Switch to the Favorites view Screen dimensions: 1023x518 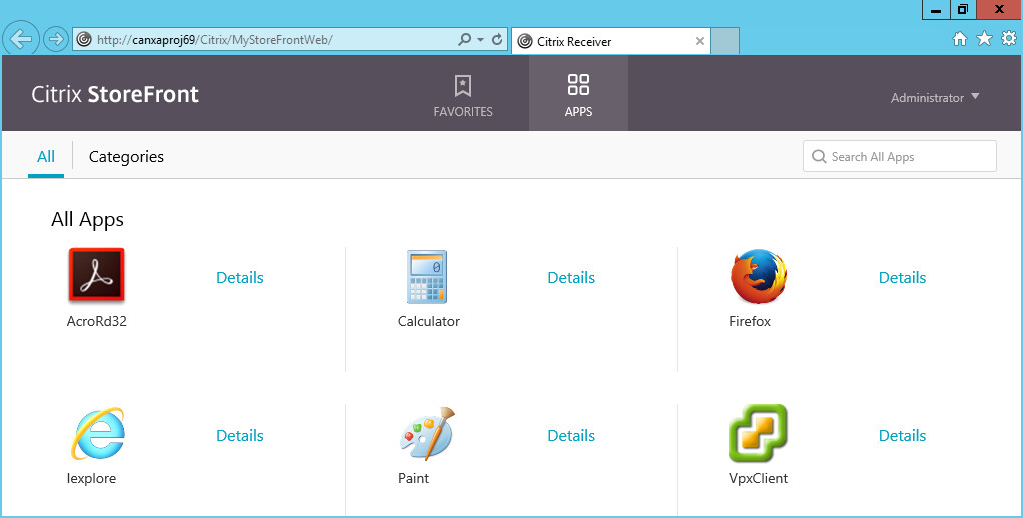coord(463,95)
